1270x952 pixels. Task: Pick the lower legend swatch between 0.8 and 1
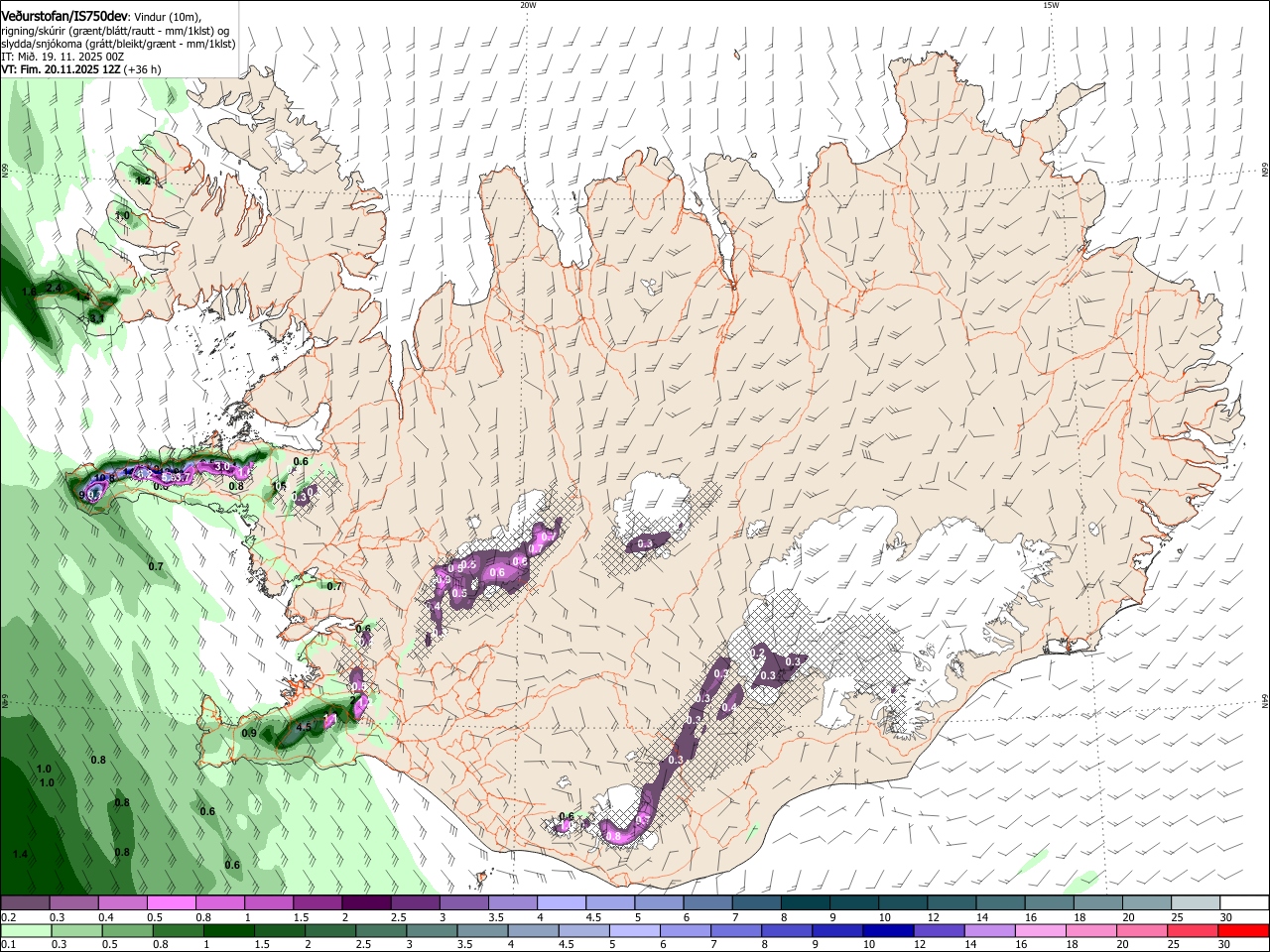[x=178, y=930]
